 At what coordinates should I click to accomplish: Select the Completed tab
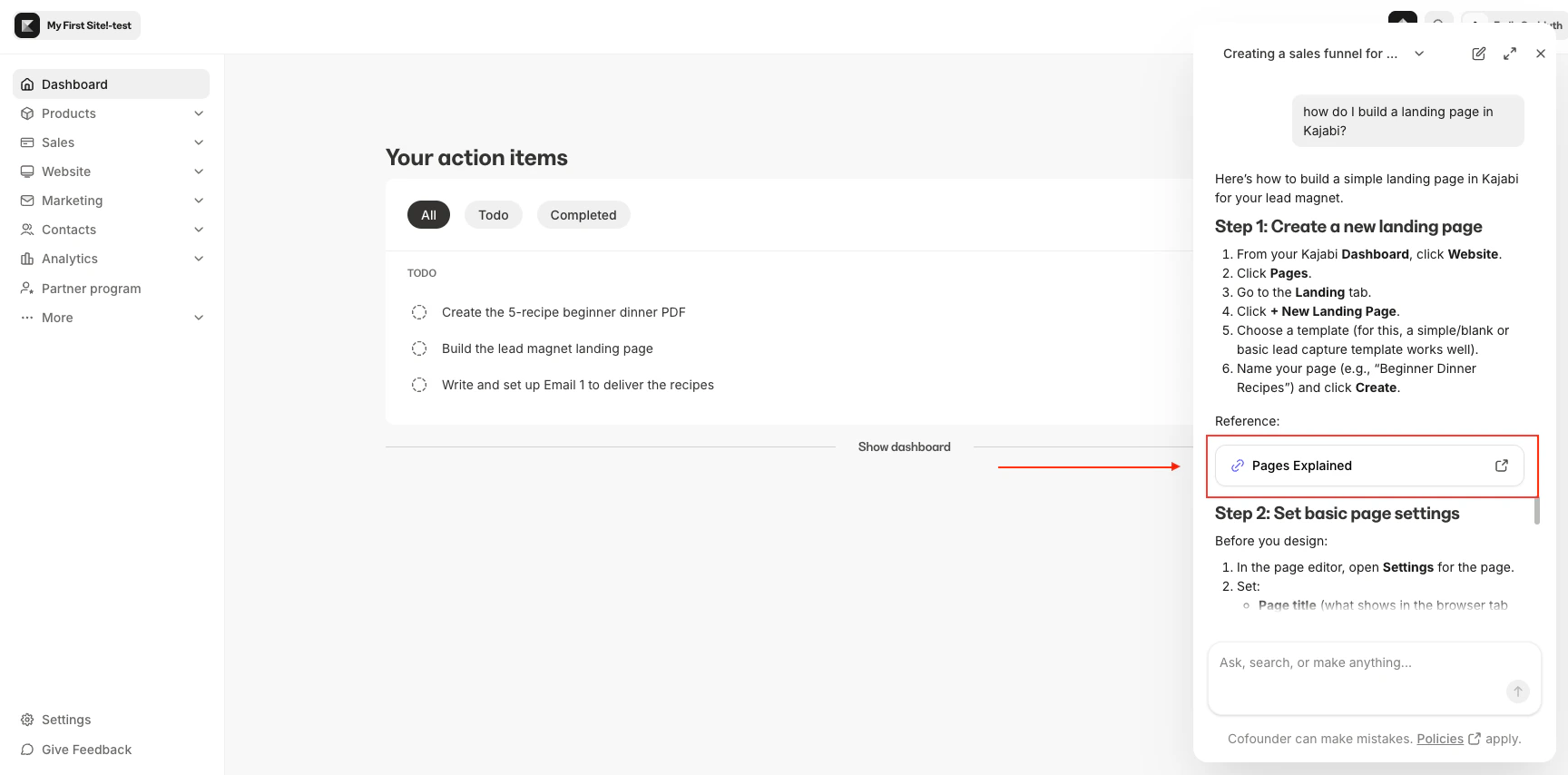583,214
